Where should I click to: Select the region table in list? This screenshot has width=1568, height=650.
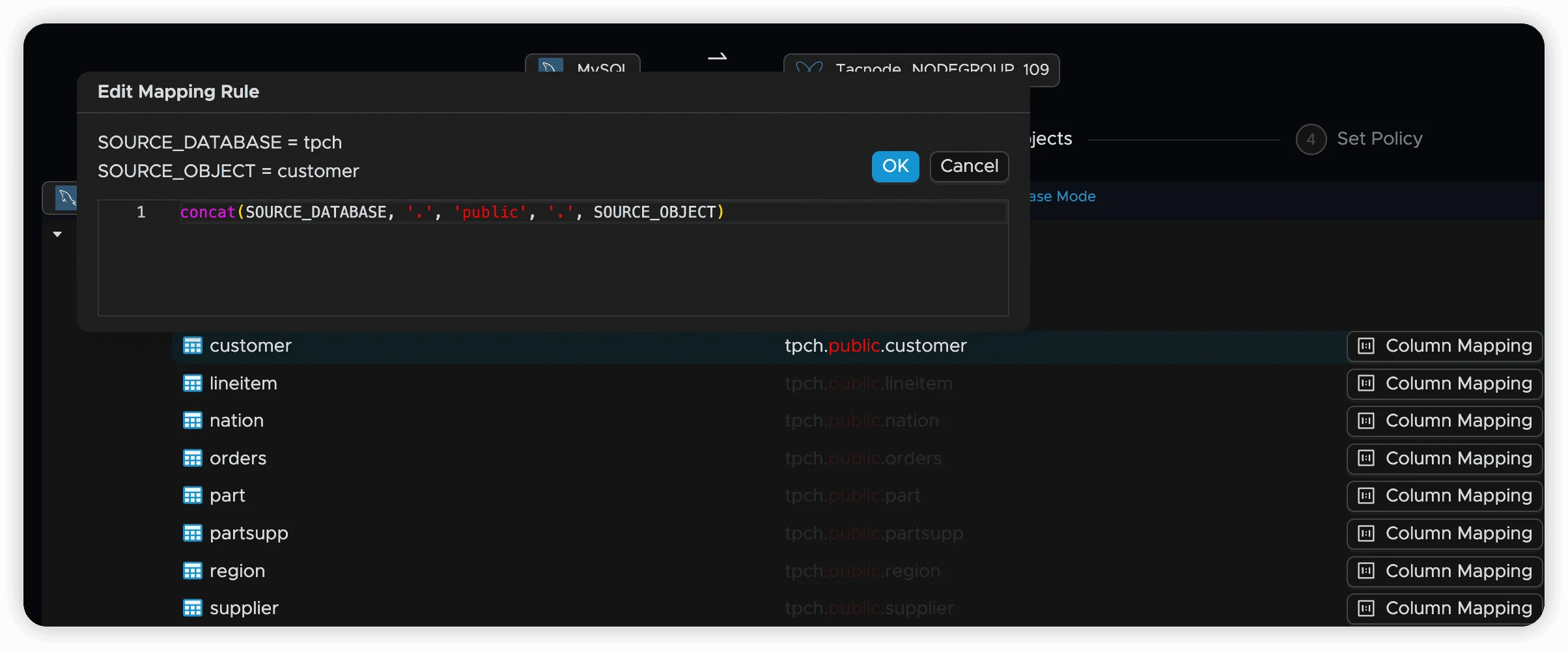pos(237,571)
